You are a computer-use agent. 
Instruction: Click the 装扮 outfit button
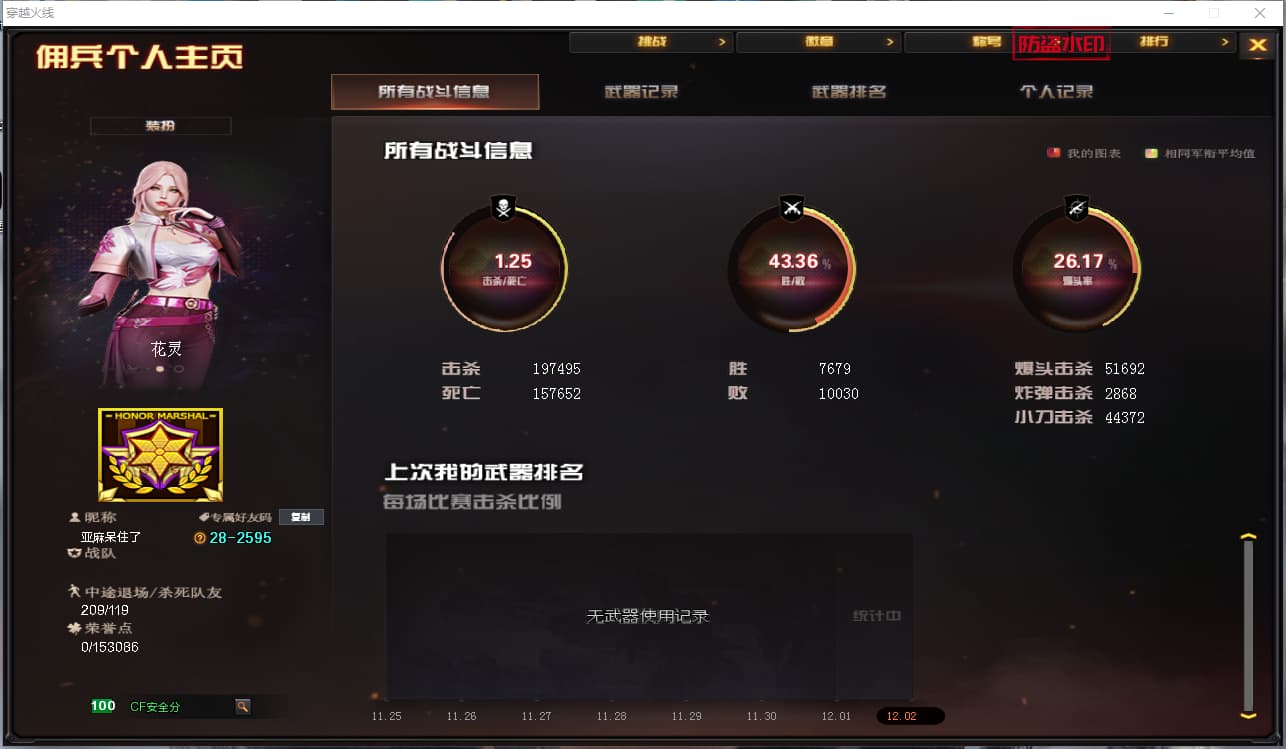coord(160,126)
